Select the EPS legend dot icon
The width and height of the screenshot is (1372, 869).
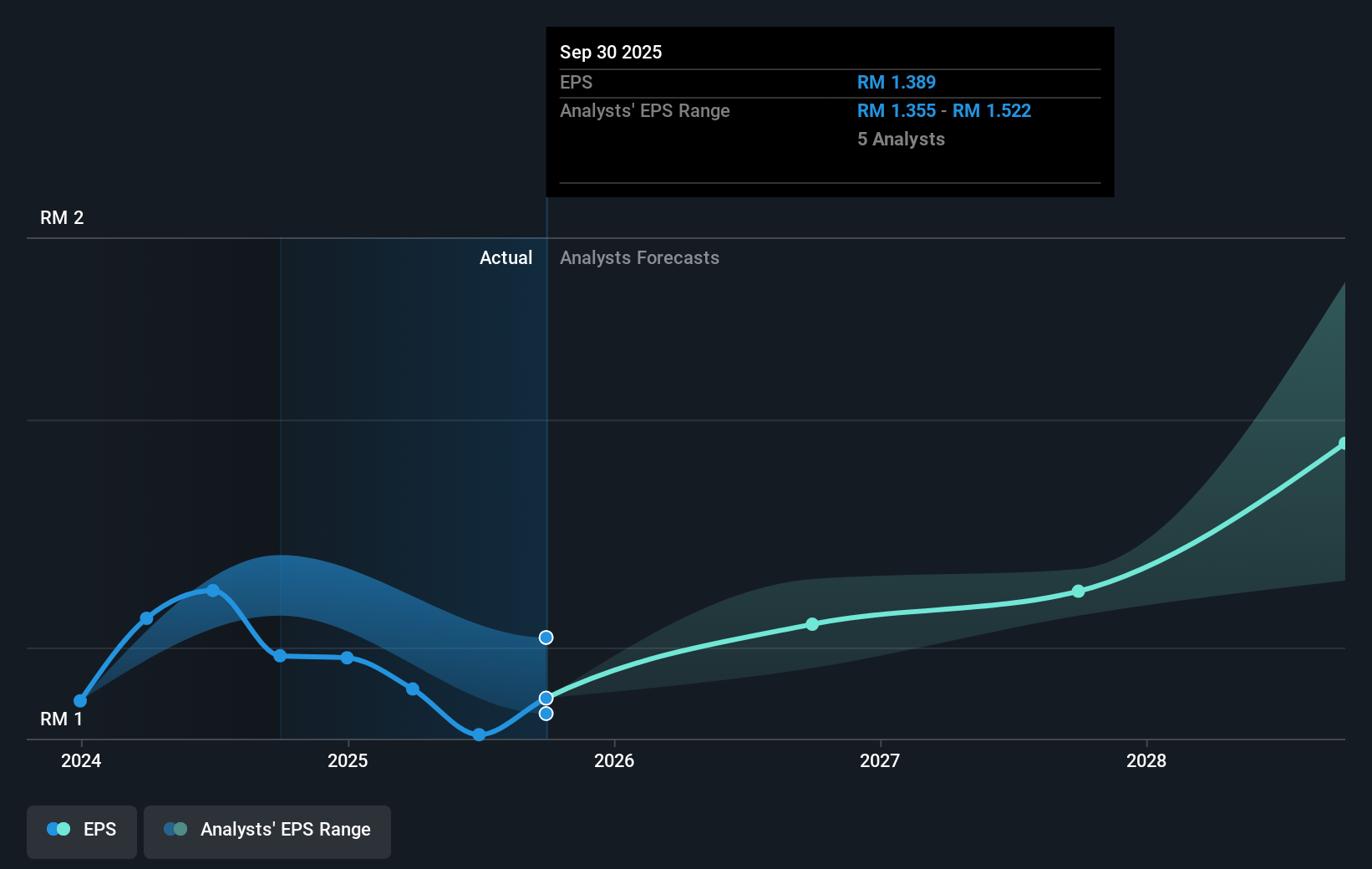pyautogui.click(x=57, y=829)
